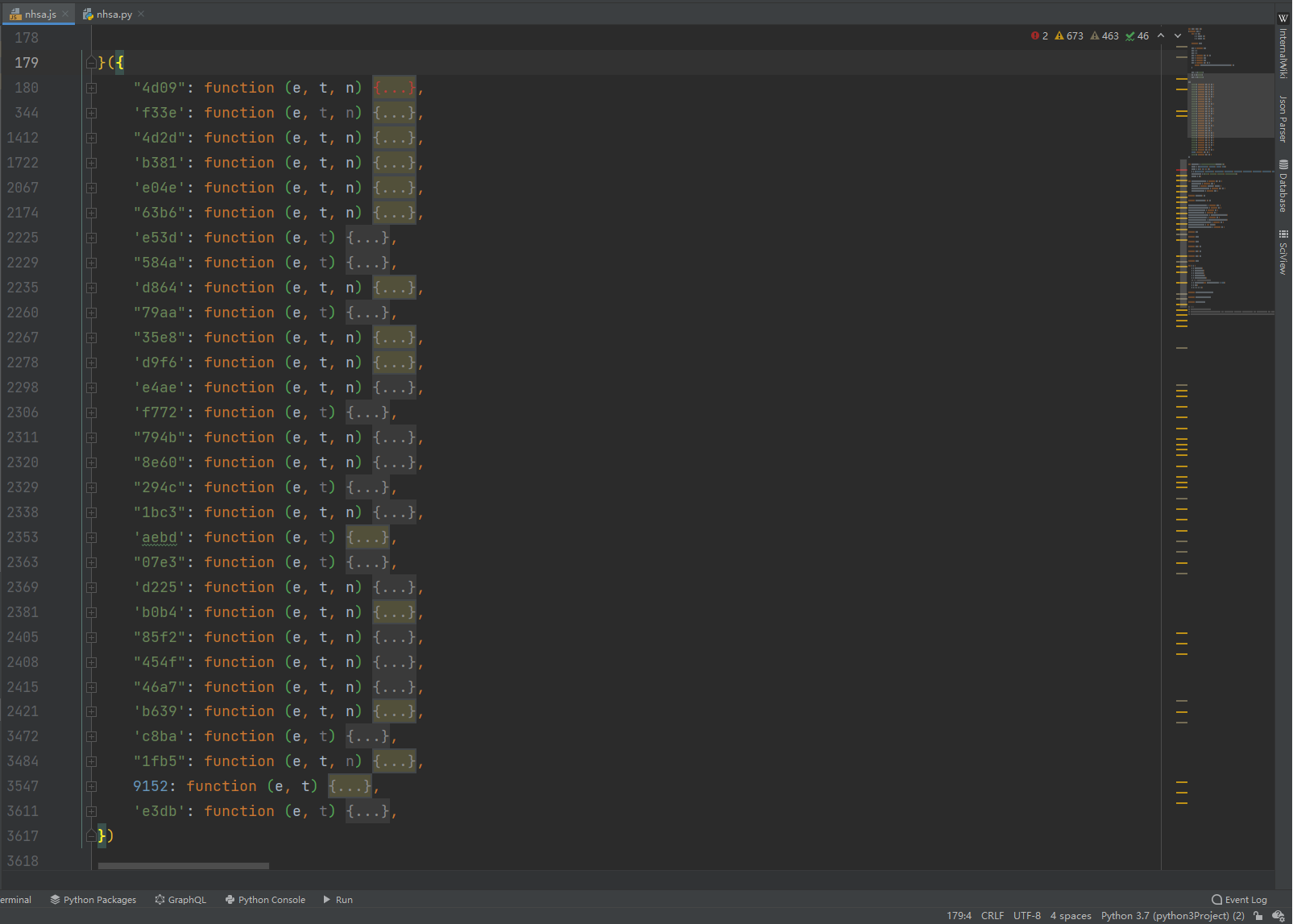Expand the folded "63b6" function
The image size is (1293, 924).
91,213
